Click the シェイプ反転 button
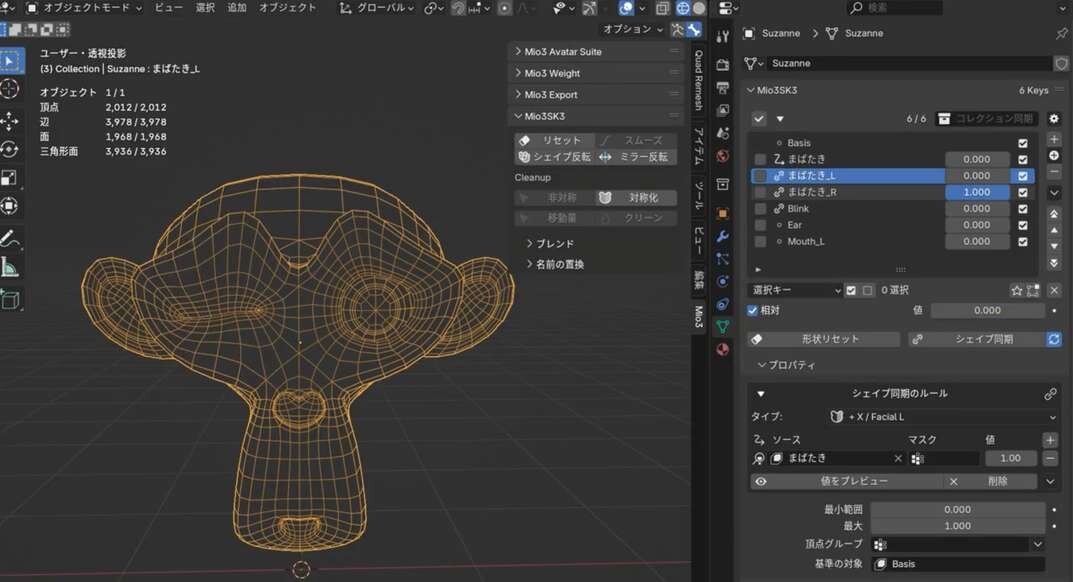 tap(554, 157)
